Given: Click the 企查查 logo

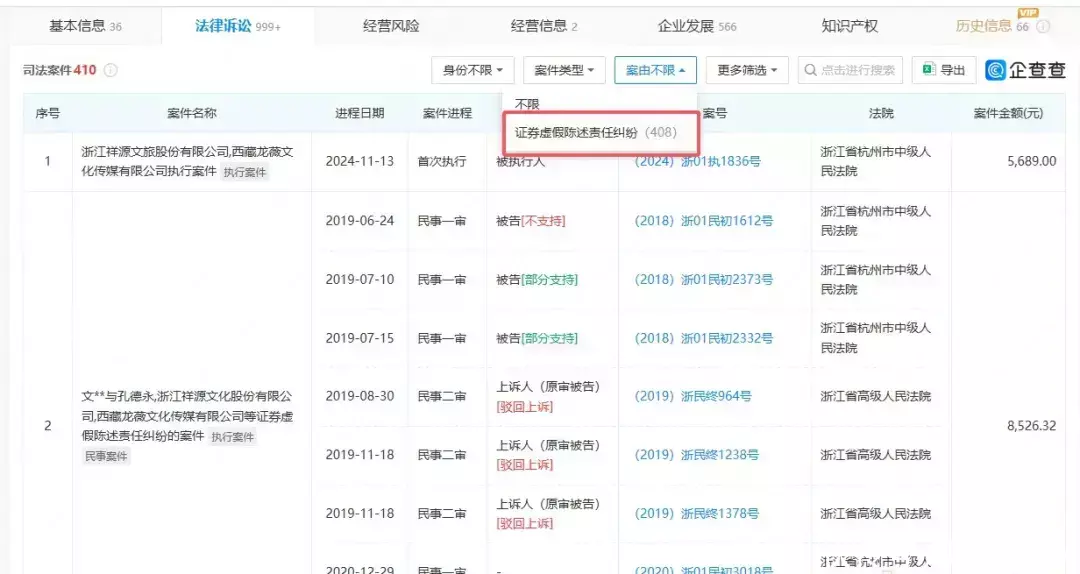Looking at the screenshot, I should pyautogui.click(x=1025, y=70).
